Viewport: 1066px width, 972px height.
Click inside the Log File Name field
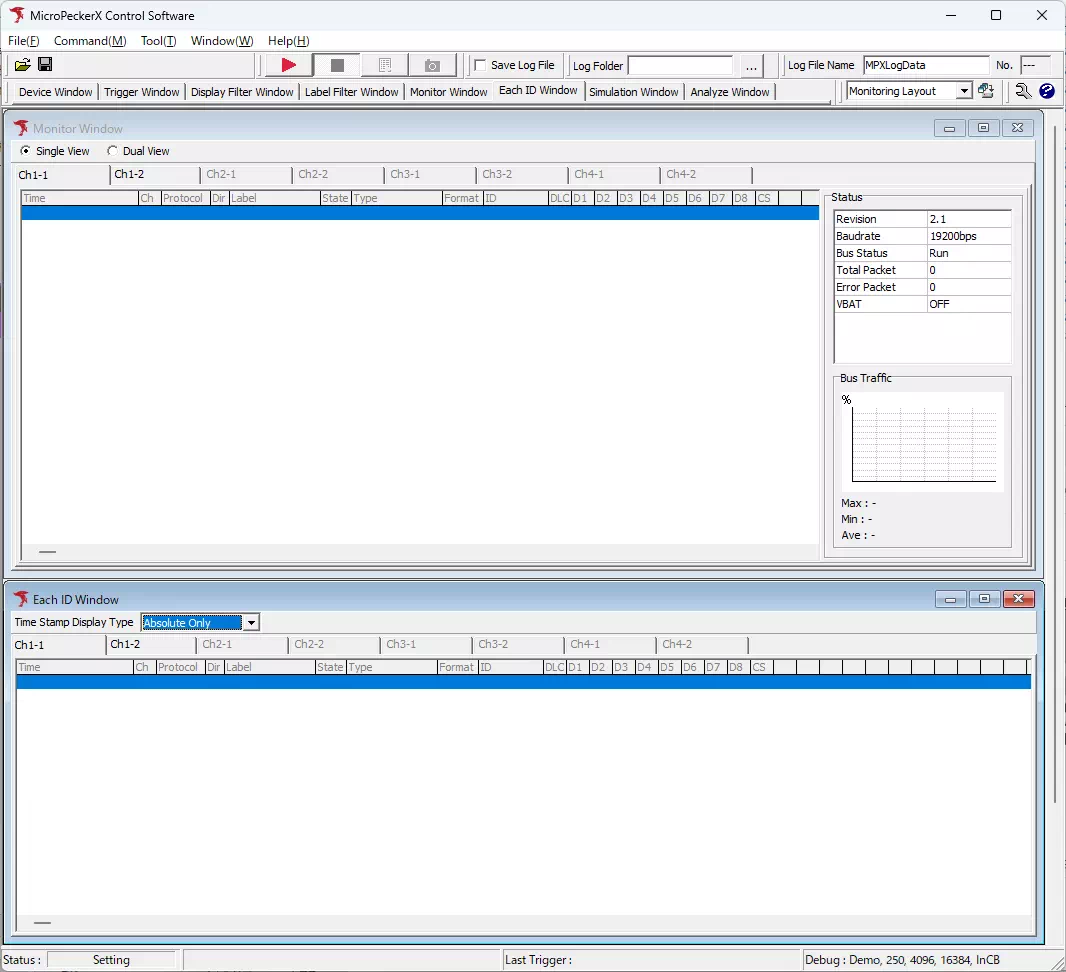(x=925, y=65)
